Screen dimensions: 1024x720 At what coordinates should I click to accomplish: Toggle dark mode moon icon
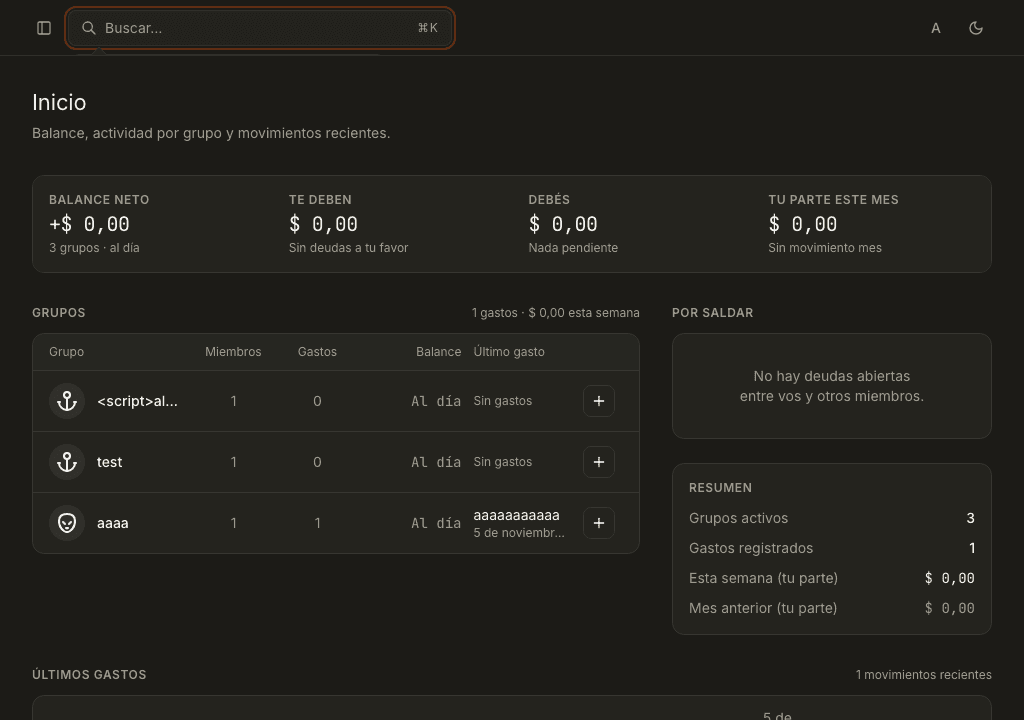[976, 28]
